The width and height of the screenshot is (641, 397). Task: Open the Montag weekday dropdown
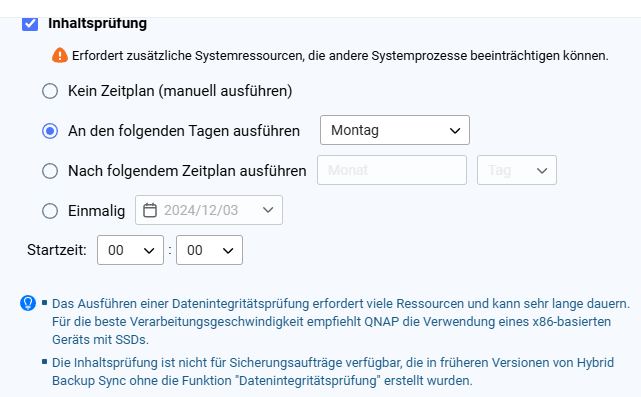coord(394,130)
